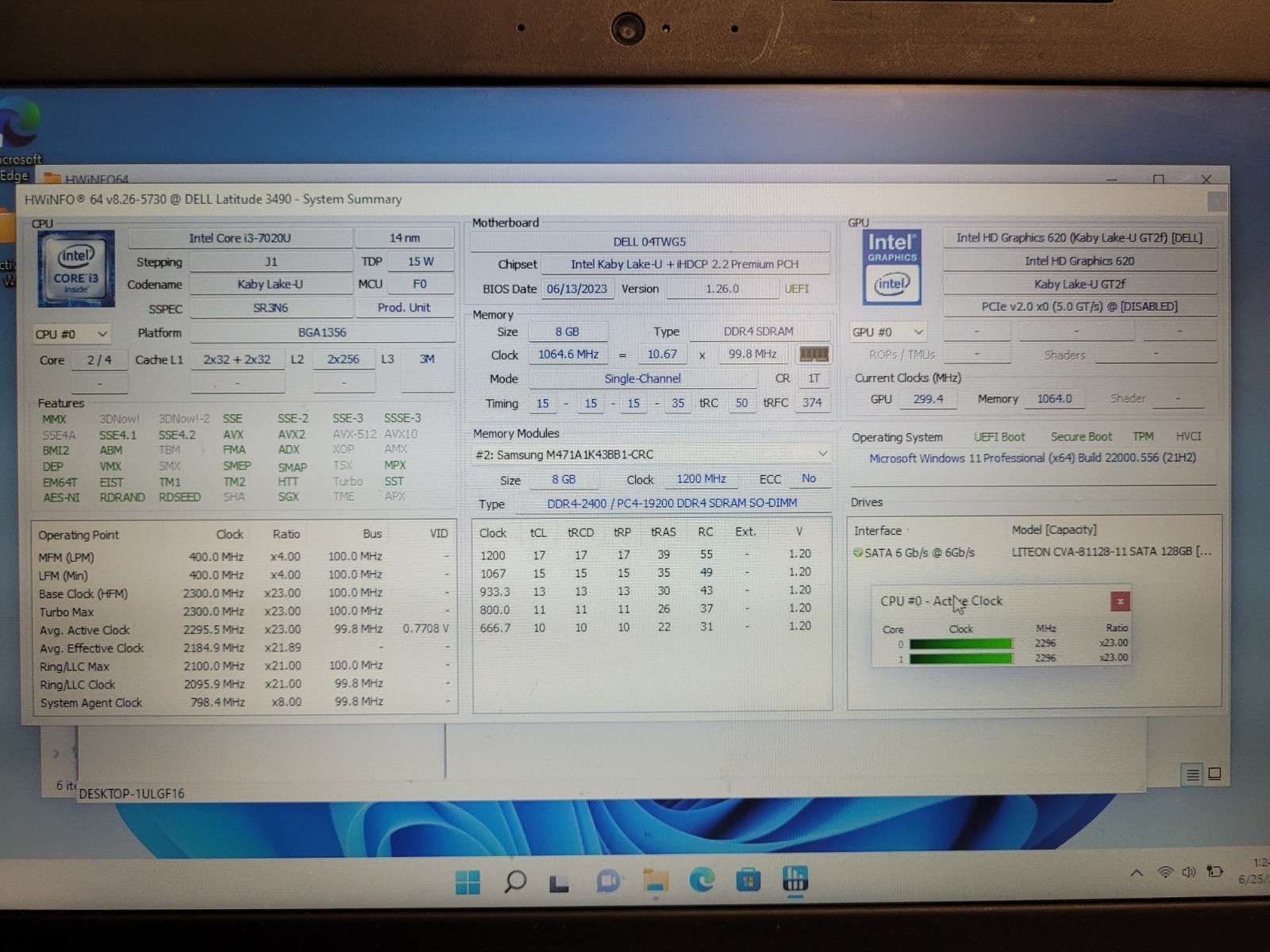The image size is (1270, 952).
Task: Open the Windows Start menu
Action: pyautogui.click(x=468, y=881)
